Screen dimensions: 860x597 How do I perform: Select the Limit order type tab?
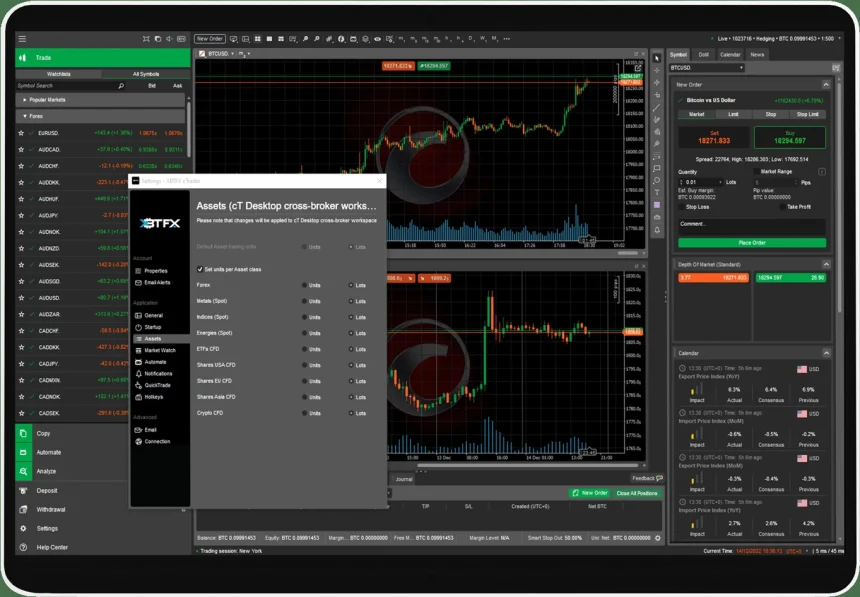733,114
